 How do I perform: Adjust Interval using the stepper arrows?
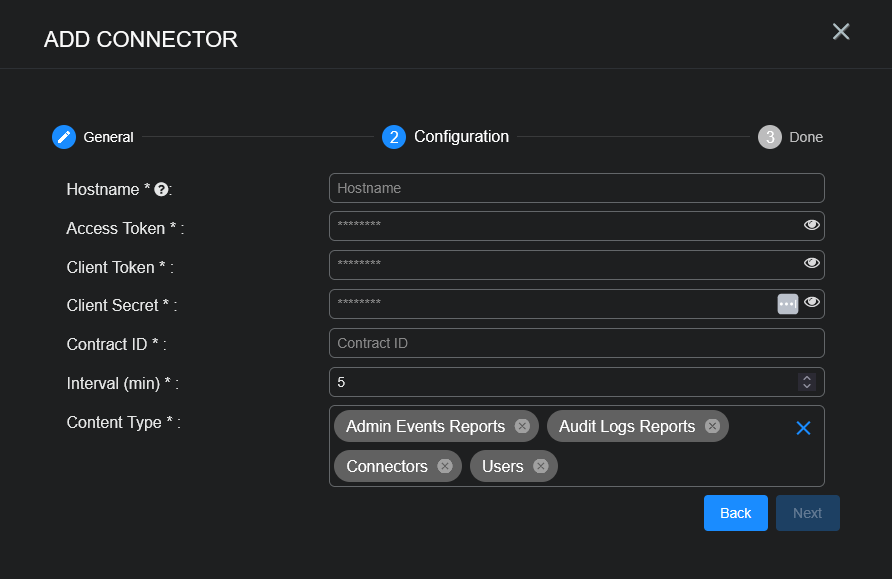point(807,382)
